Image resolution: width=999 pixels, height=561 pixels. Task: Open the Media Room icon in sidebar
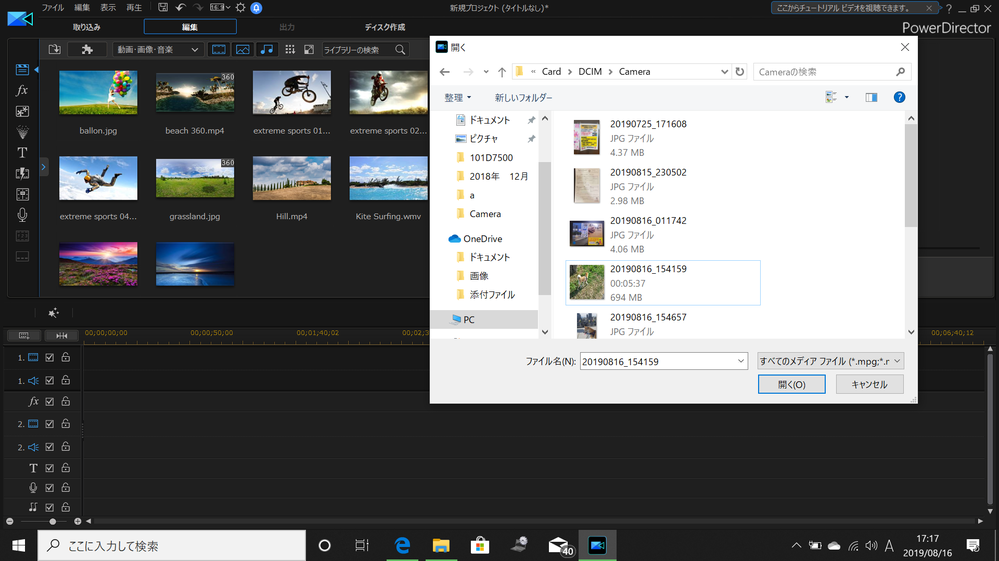tap(22, 69)
